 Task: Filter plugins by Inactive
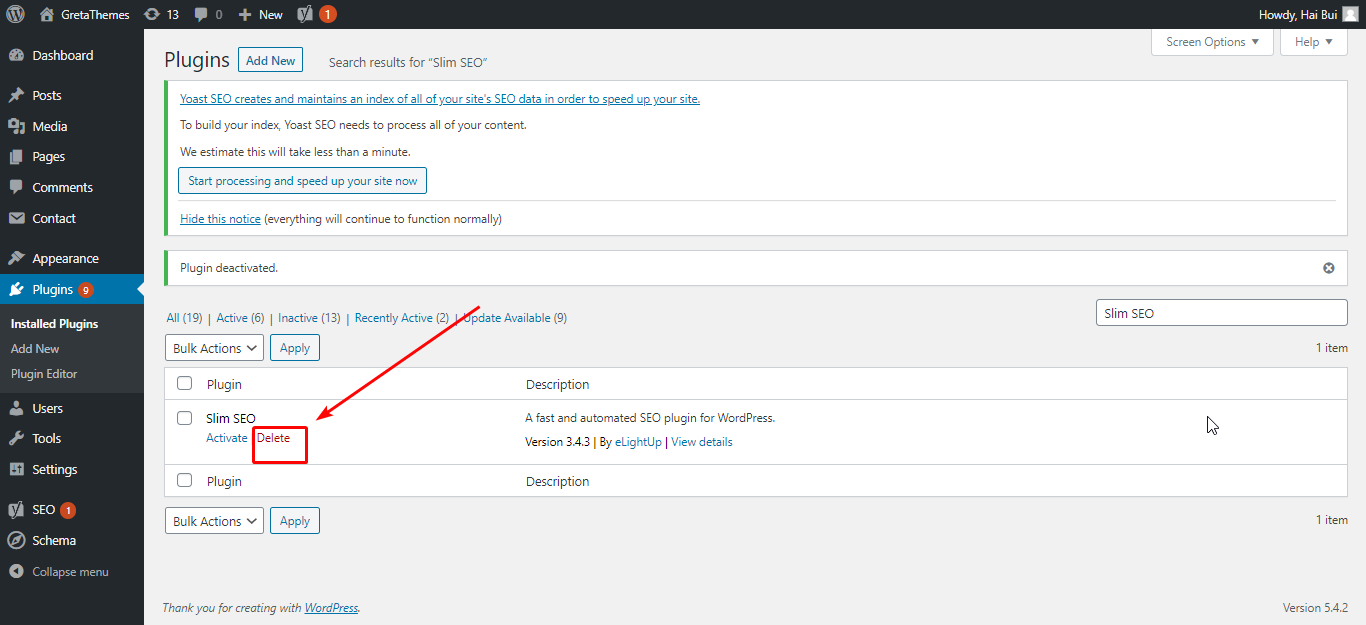tap(297, 317)
